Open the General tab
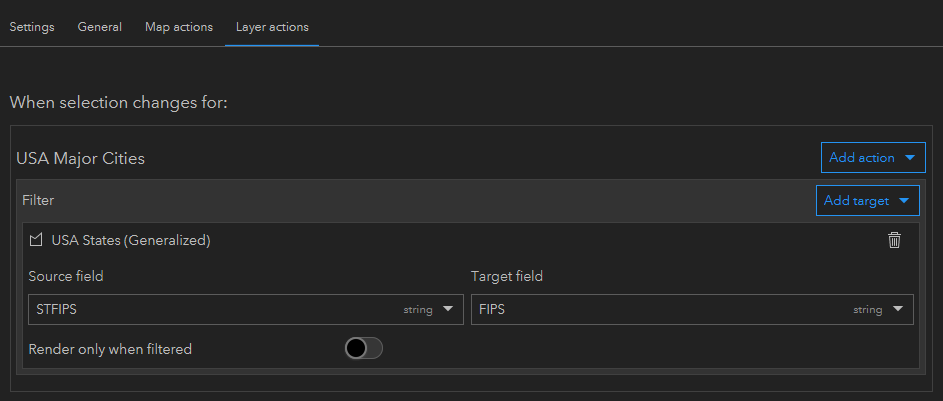The width and height of the screenshot is (943, 401). coord(100,27)
